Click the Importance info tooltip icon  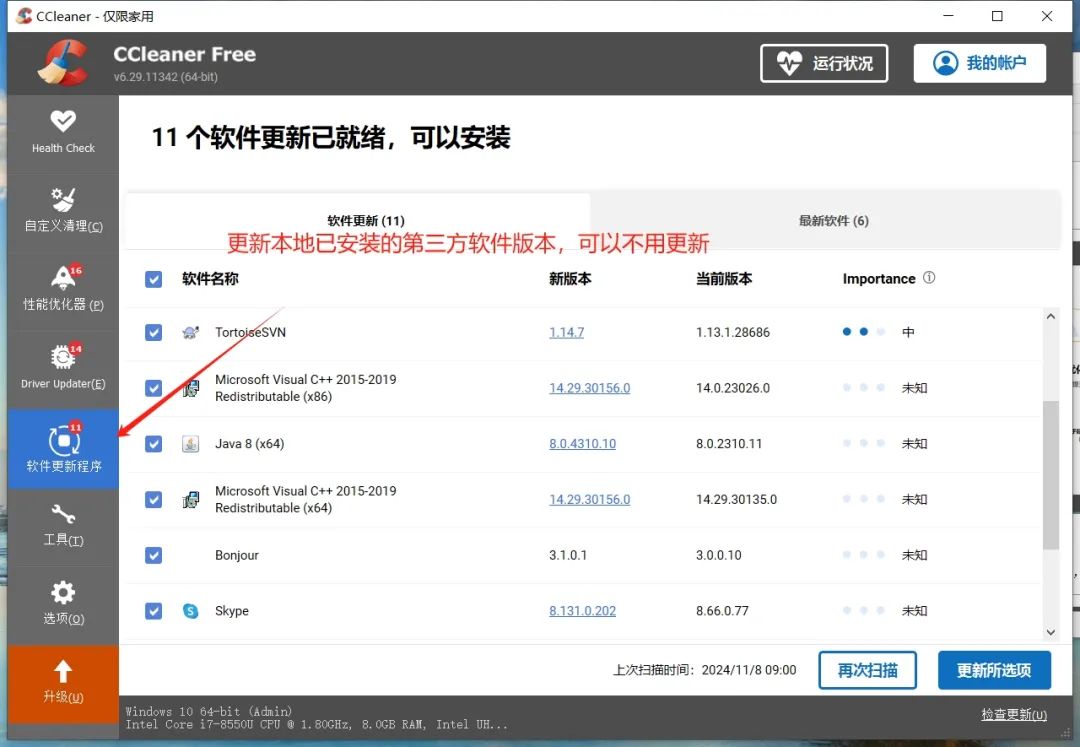point(930,278)
